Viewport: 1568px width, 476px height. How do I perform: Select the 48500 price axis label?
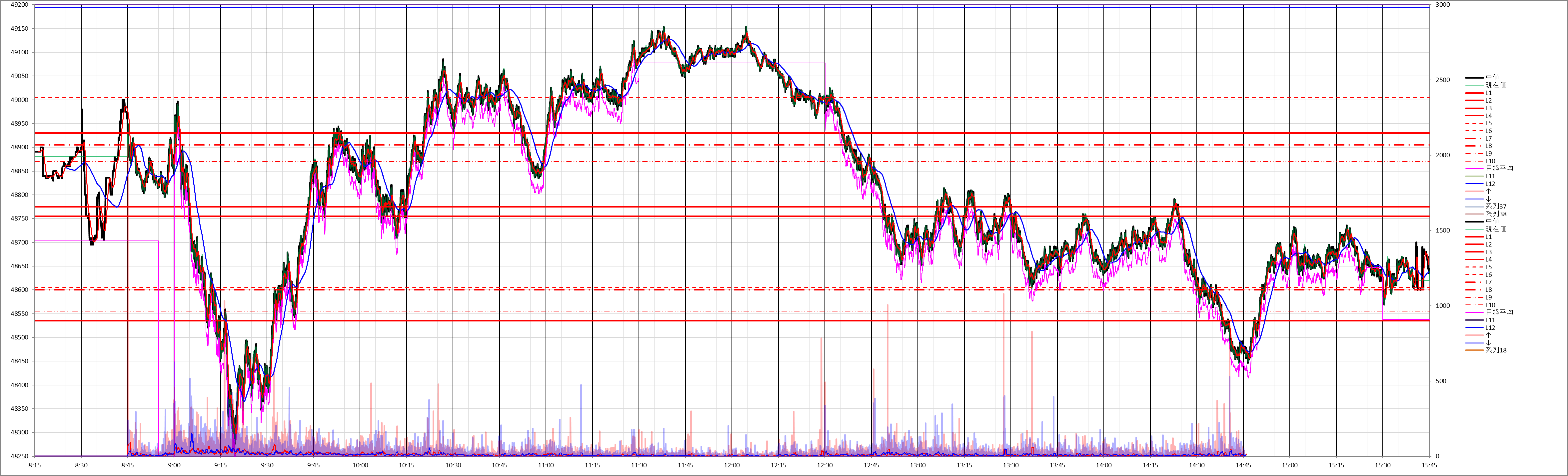click(19, 337)
